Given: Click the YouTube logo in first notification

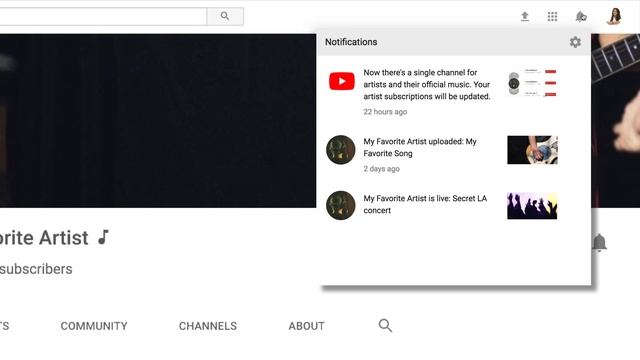Looking at the screenshot, I should (x=342, y=81).
